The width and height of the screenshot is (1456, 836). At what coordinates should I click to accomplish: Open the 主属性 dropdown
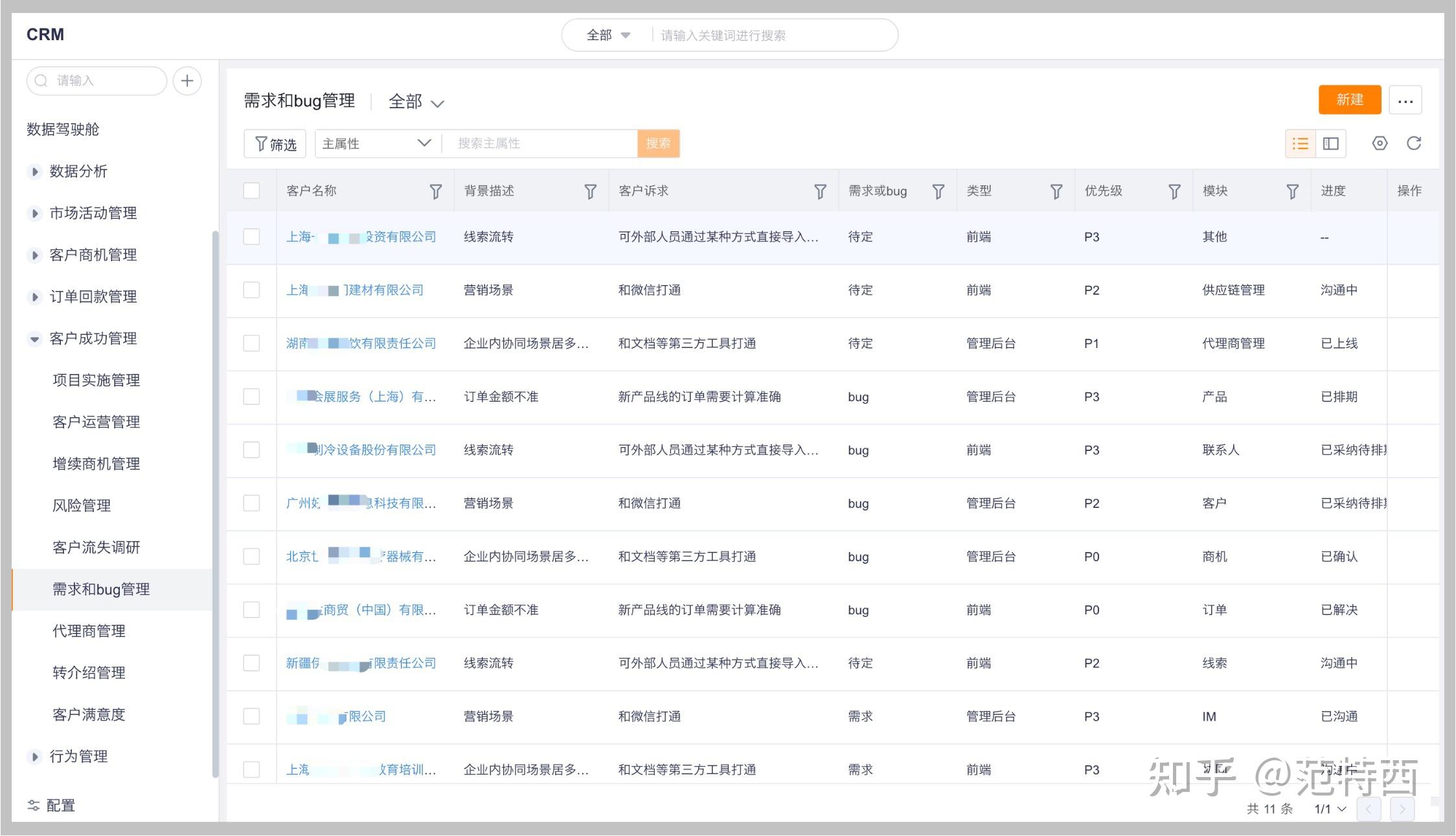pyautogui.click(x=377, y=143)
